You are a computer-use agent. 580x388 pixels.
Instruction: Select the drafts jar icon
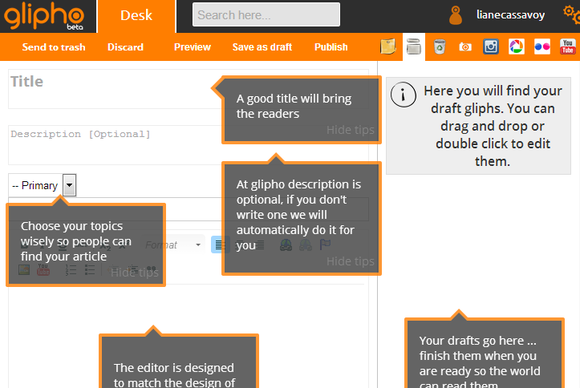tap(414, 47)
